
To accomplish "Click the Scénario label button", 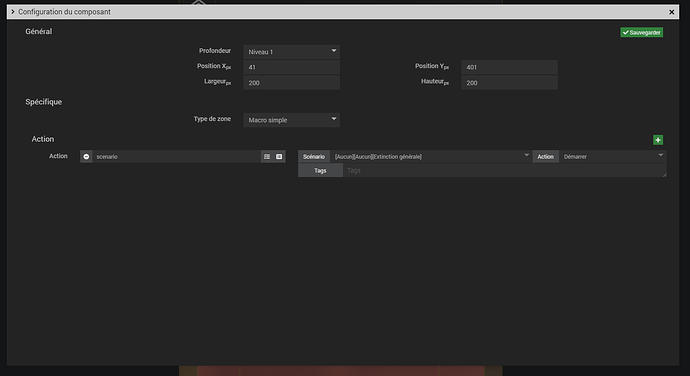I will click(314, 156).
